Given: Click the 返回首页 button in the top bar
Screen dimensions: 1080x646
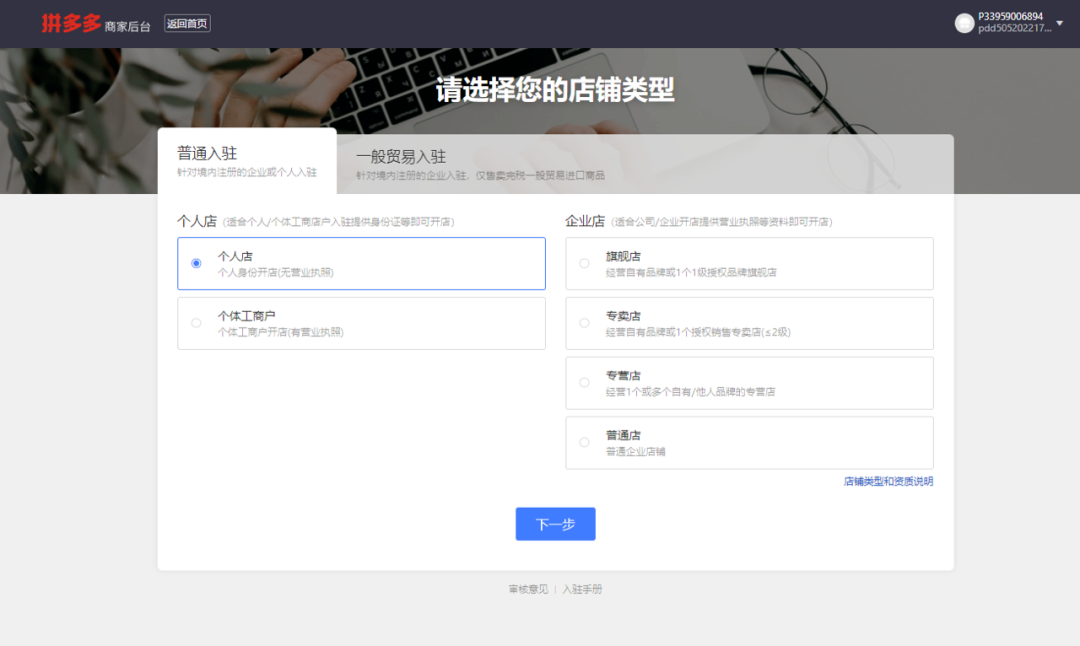Looking at the screenshot, I should [x=186, y=23].
